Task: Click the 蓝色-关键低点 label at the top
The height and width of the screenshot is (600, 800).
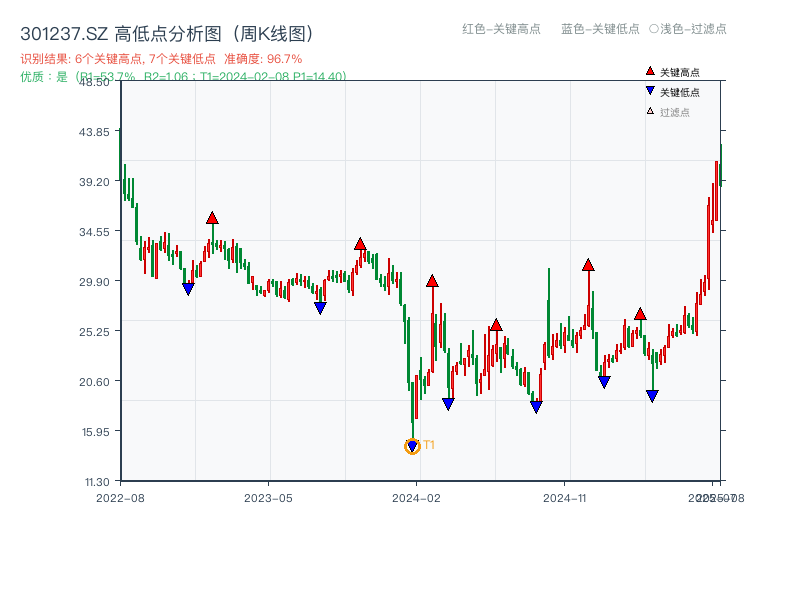Action: [600, 29]
